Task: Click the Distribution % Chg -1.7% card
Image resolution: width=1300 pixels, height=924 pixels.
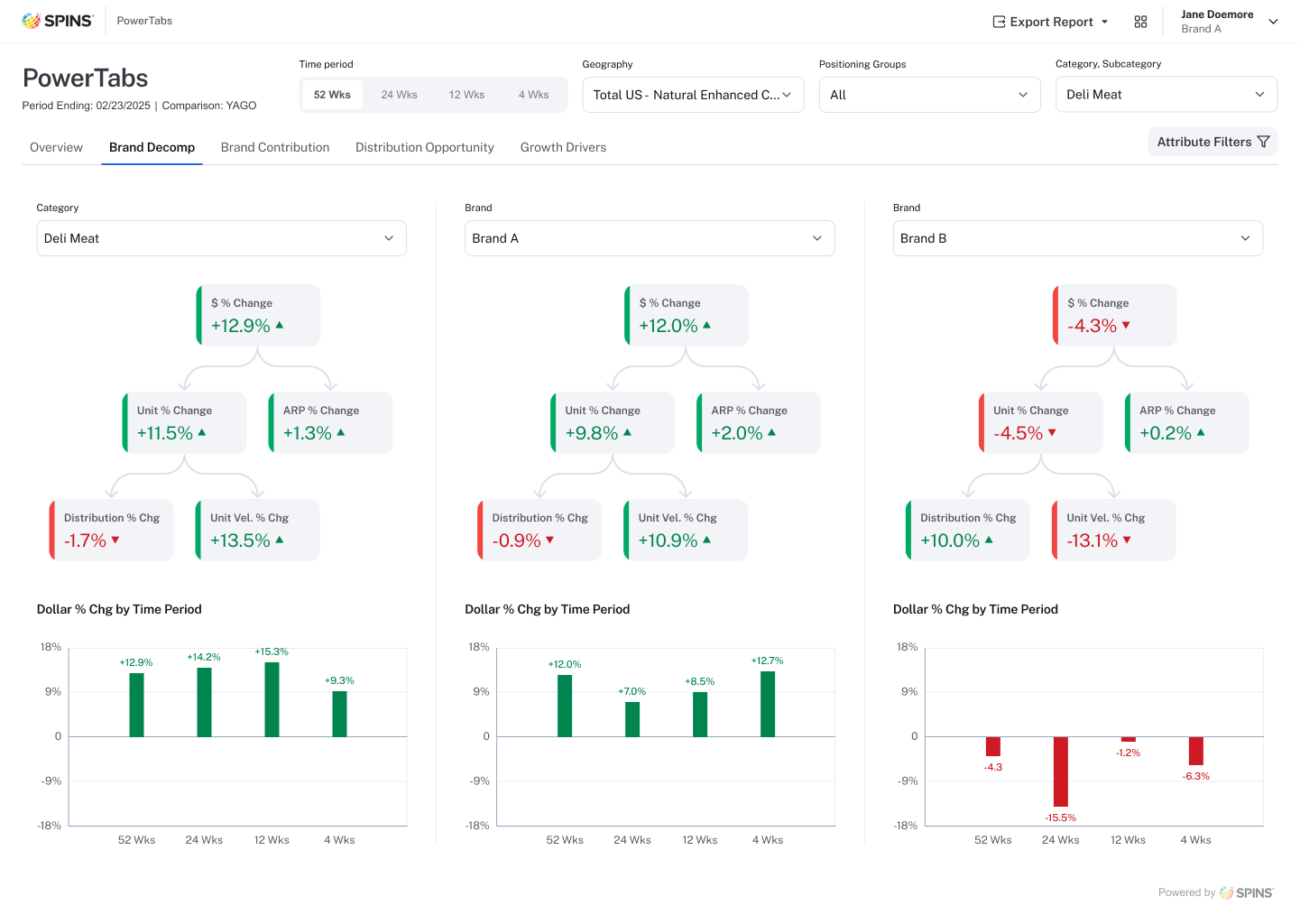Action: point(111,530)
